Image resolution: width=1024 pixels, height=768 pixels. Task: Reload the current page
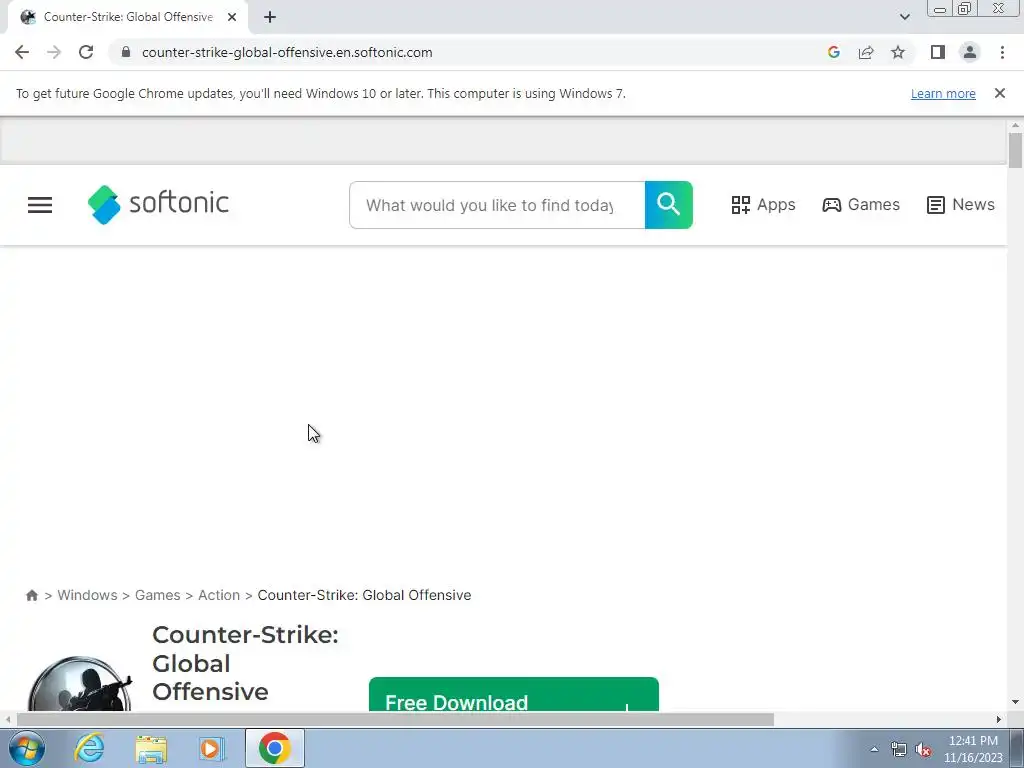(86, 52)
